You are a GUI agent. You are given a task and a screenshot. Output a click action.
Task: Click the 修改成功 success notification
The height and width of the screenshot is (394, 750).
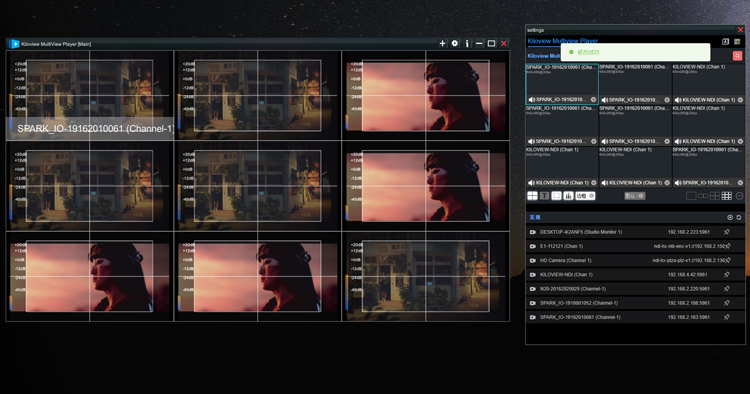point(635,52)
